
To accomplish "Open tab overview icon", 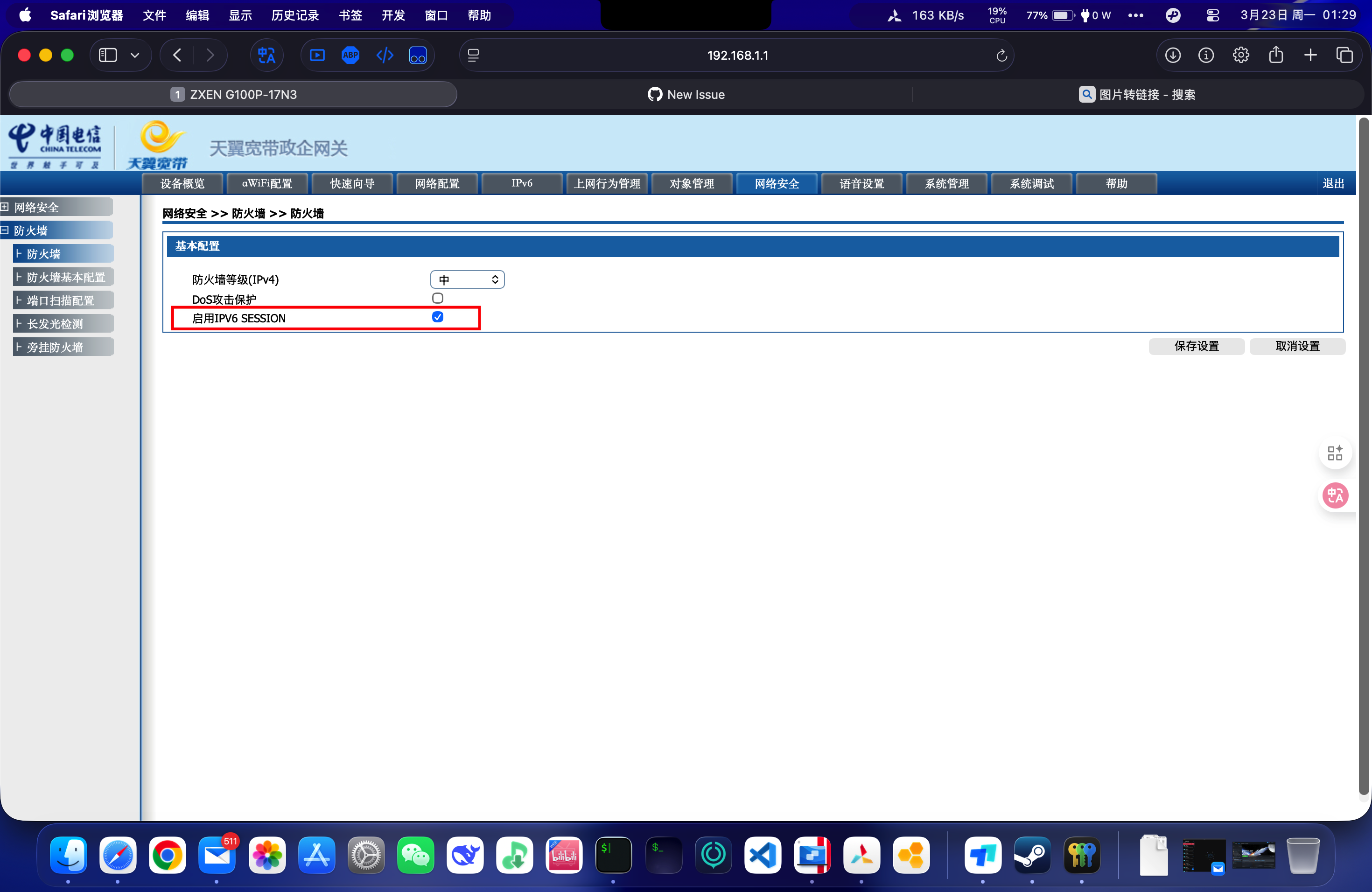I will [1344, 56].
